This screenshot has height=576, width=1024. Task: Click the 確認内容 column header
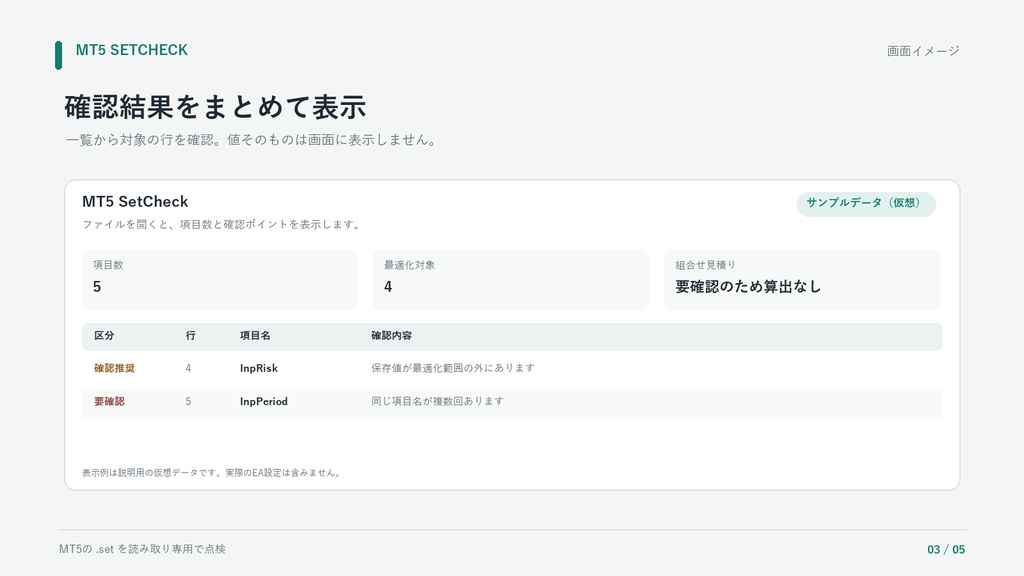point(391,336)
